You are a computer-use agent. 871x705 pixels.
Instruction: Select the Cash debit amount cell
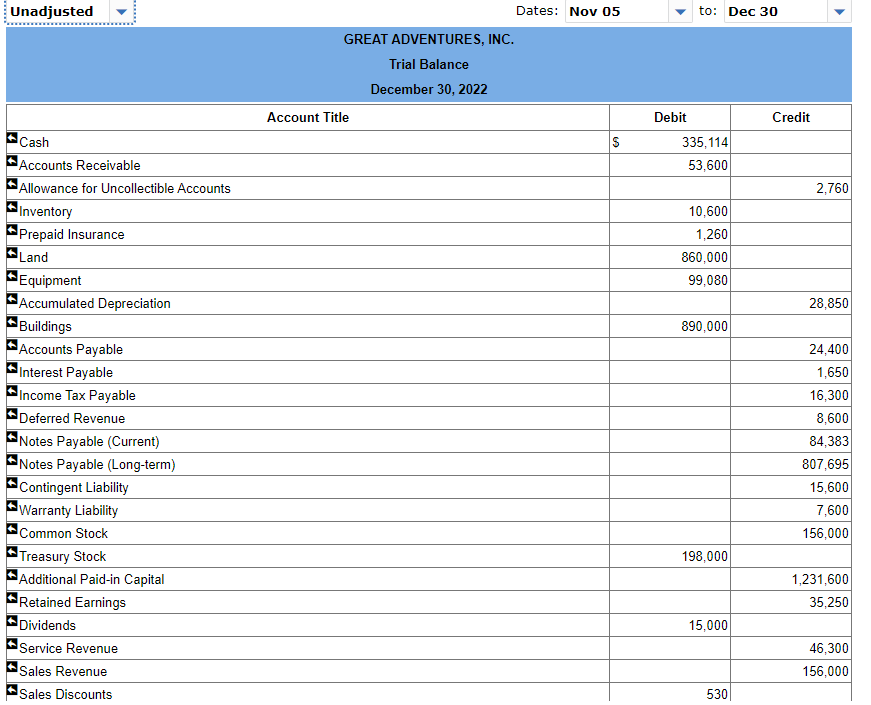(670, 142)
